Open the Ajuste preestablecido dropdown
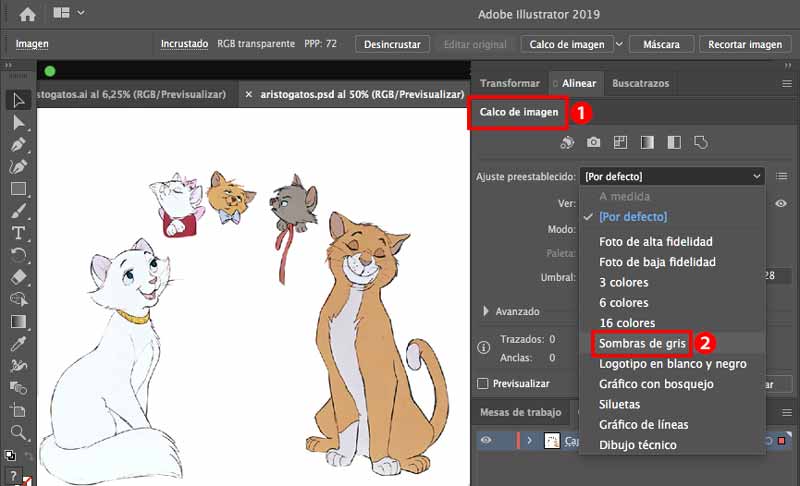This screenshot has height=486, width=800. coord(672,176)
